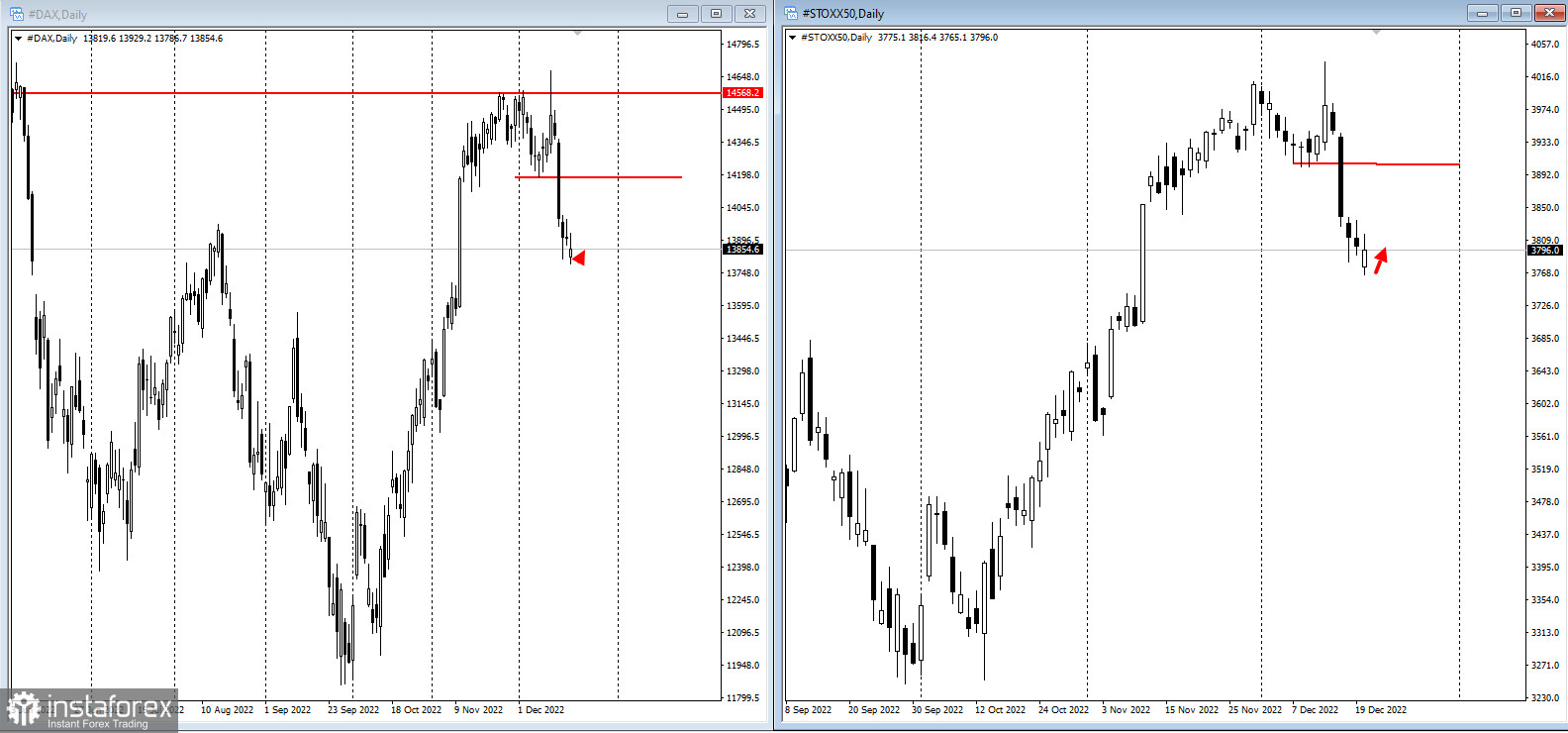Click the 12398.0 price axis label
1568x733 pixels.
(743, 568)
